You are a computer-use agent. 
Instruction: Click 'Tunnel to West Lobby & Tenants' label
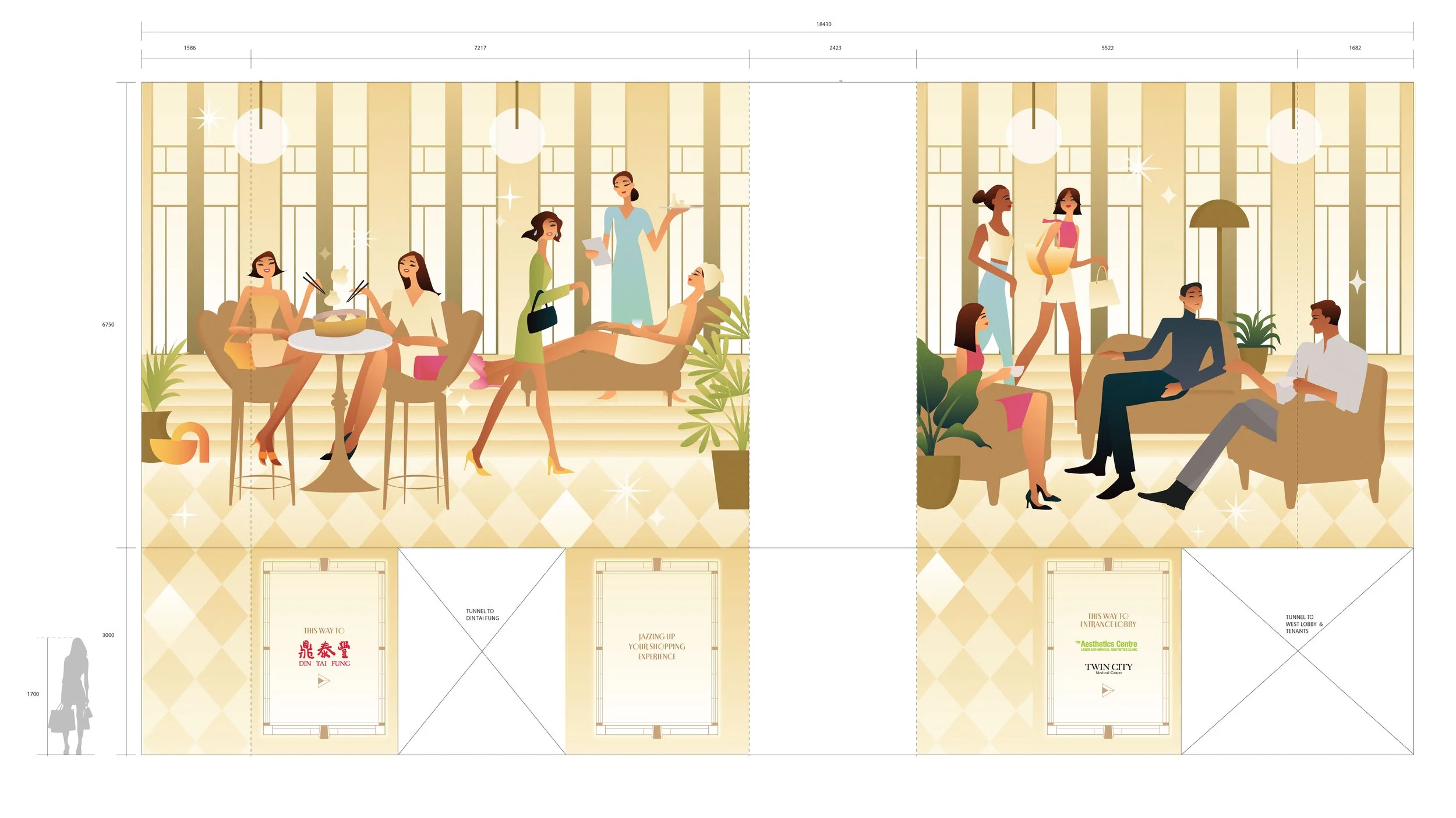click(1303, 624)
